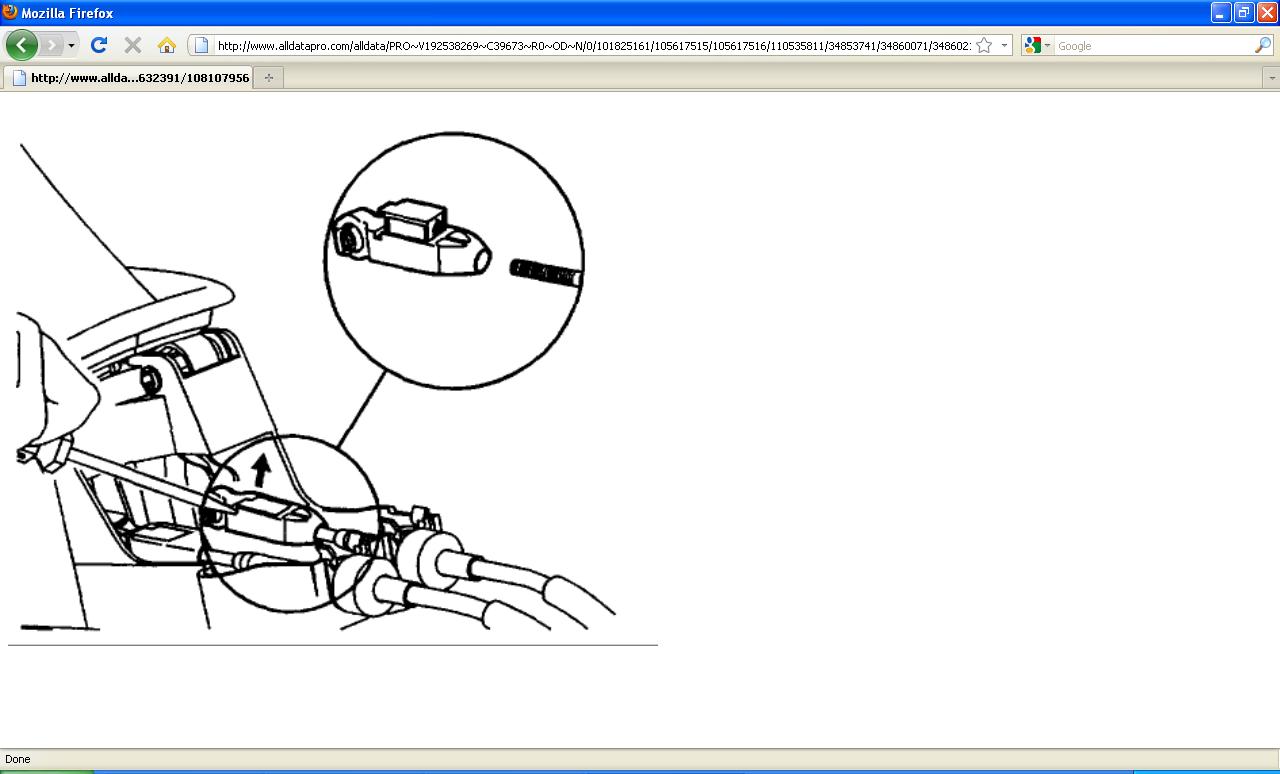Click the "Done" status bar text
1280x774 pixels.
(17, 759)
